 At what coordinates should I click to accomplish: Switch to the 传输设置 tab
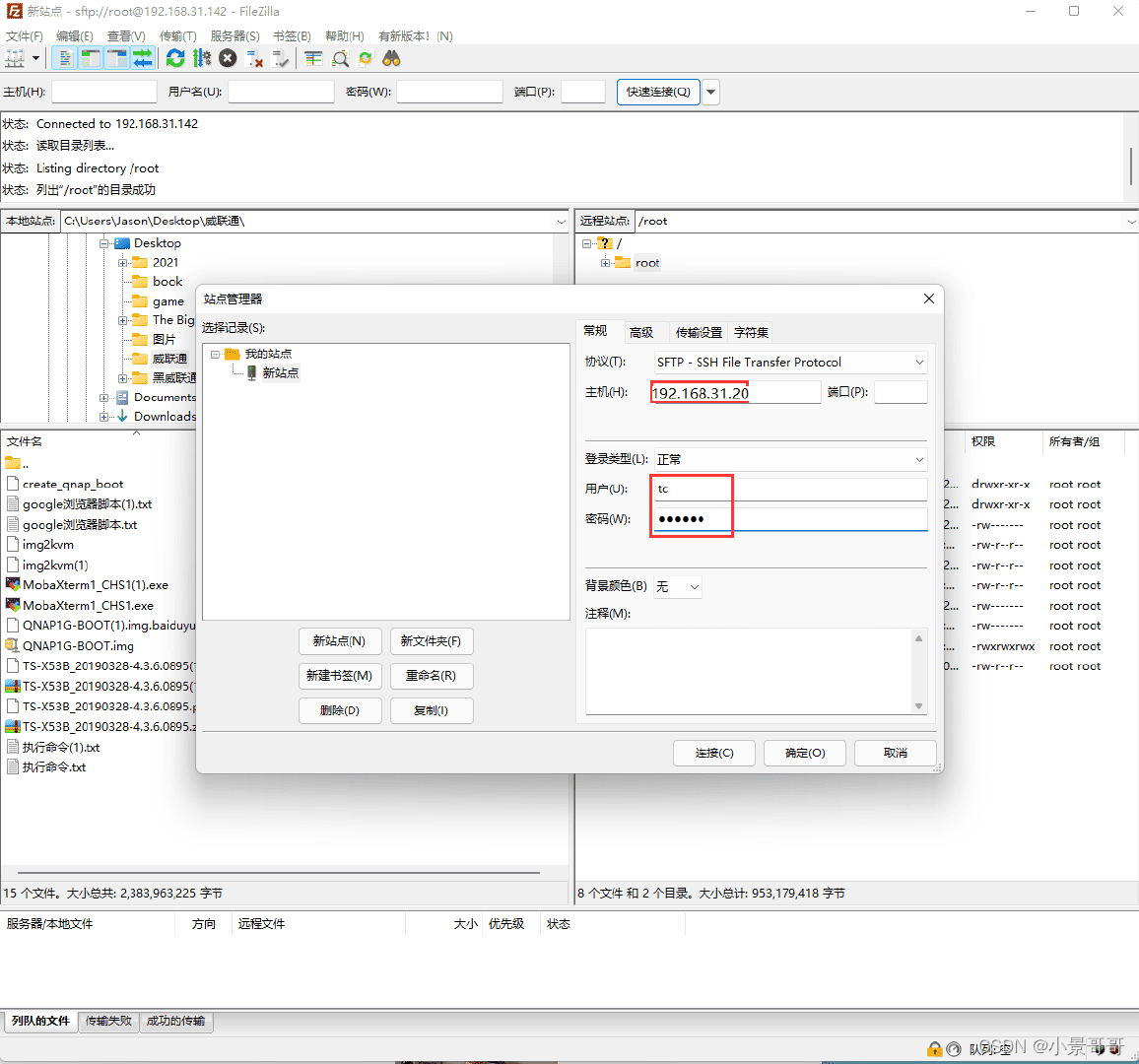(x=699, y=333)
